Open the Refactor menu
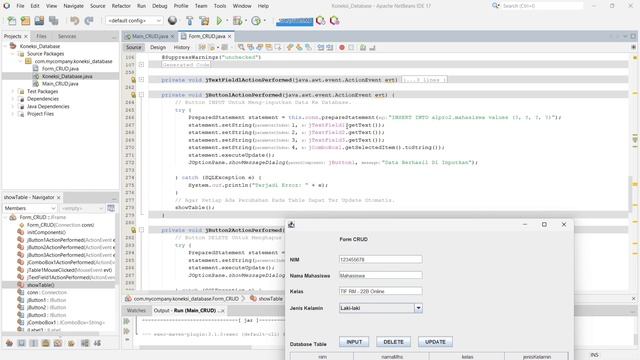Viewport: 640px width, 360px height. click(121, 6)
